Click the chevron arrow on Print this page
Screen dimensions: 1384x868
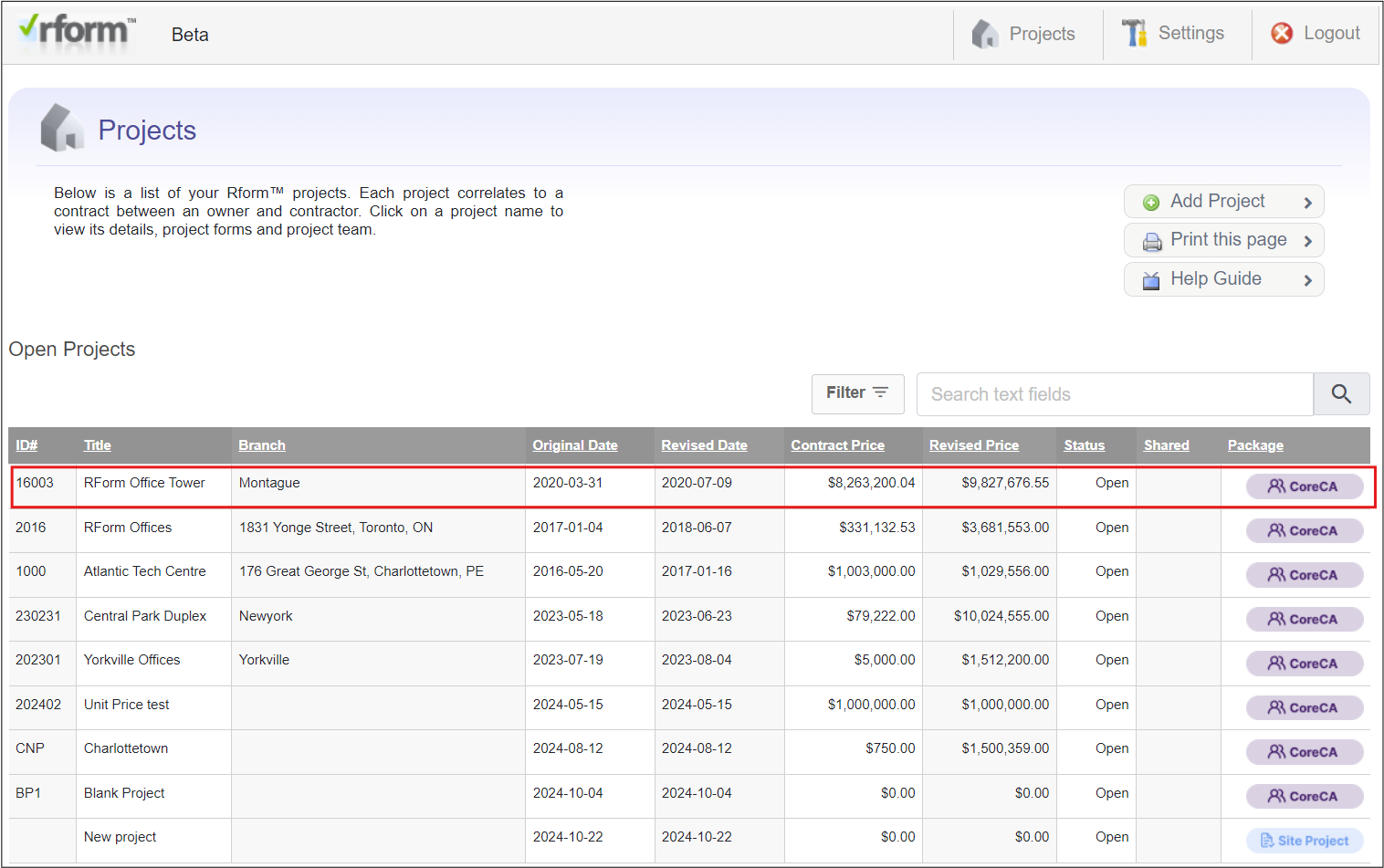tap(1307, 241)
